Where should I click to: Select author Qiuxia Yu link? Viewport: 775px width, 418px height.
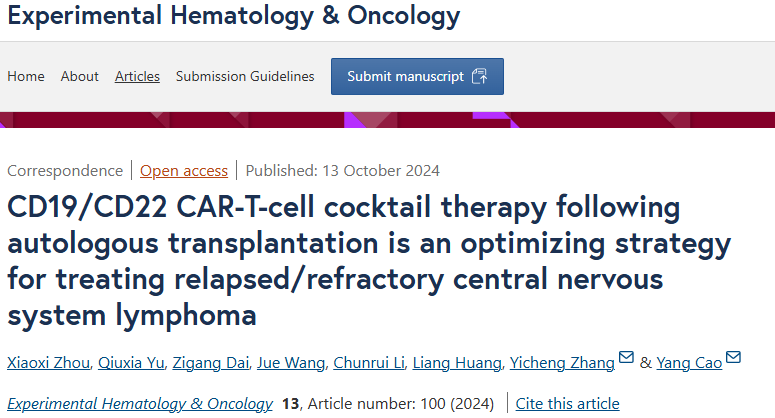(131, 363)
